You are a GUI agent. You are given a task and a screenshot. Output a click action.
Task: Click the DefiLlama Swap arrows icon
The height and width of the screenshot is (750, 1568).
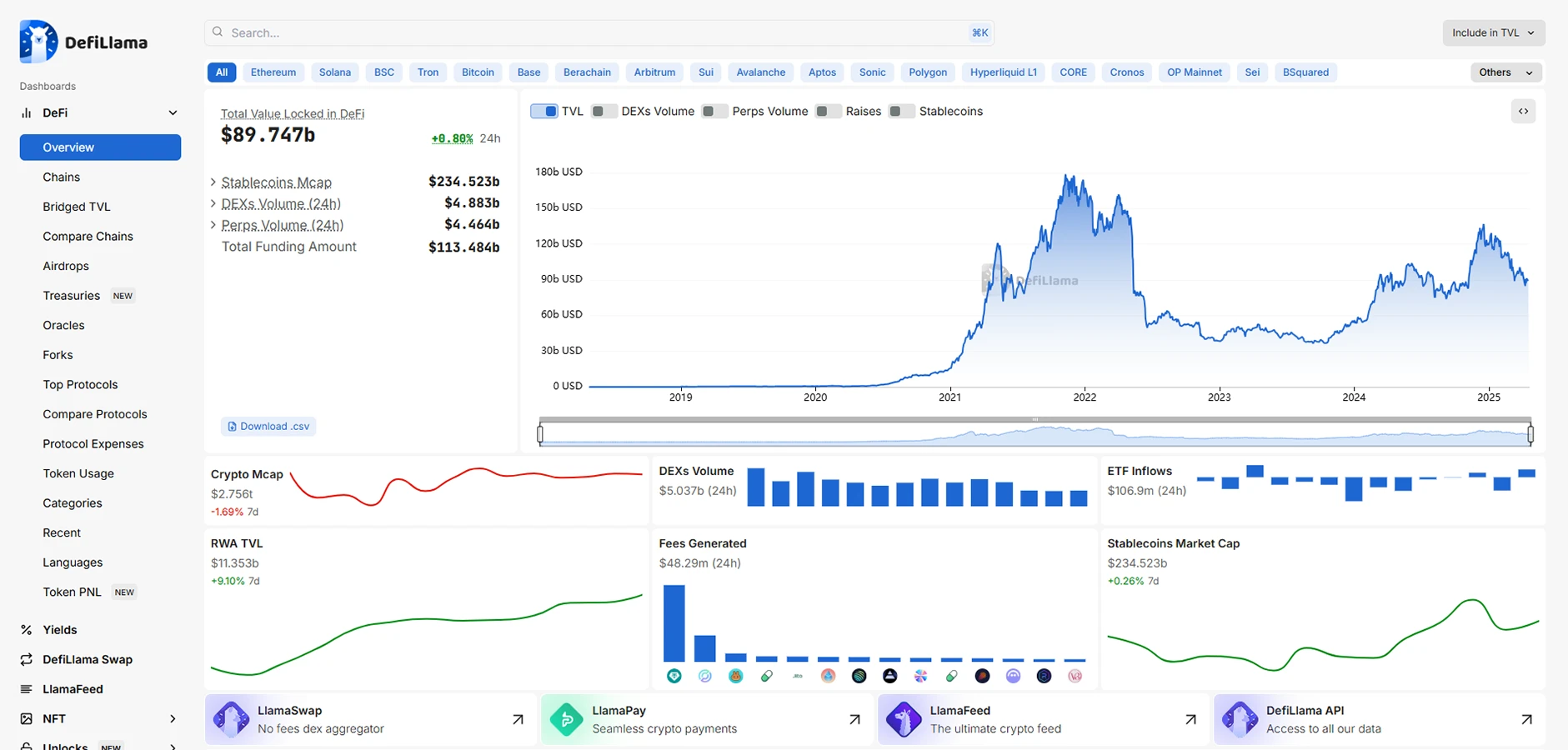click(x=27, y=659)
